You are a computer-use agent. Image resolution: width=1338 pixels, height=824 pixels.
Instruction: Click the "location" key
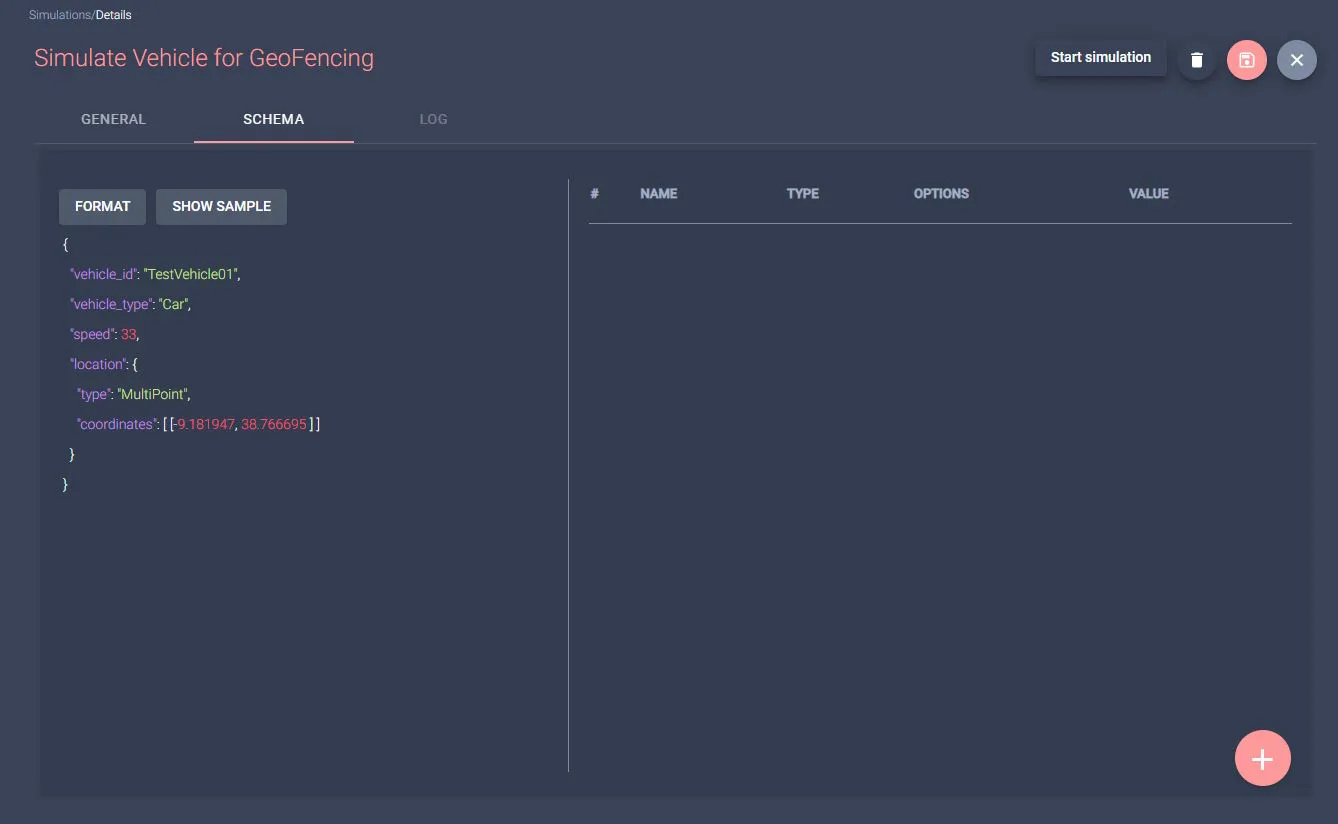(98, 364)
